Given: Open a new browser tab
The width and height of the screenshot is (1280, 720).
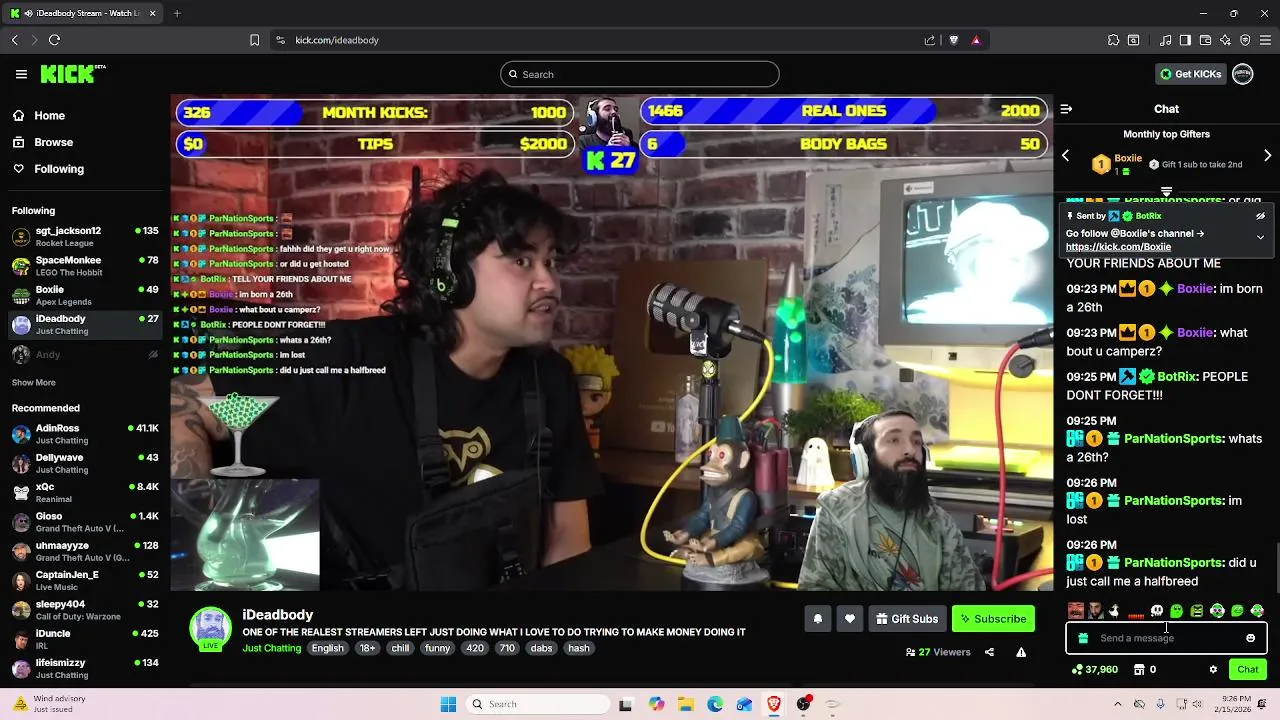Looking at the screenshot, I should click(177, 13).
